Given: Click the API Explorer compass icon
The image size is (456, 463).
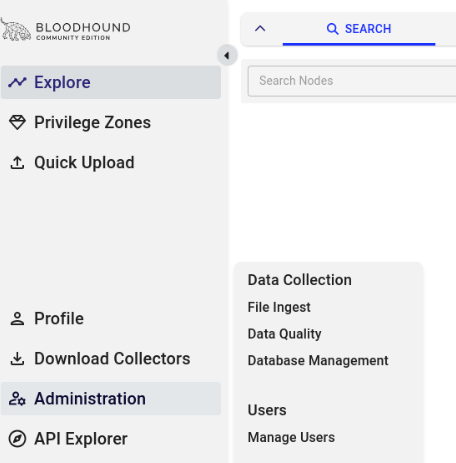Looking at the screenshot, I should [x=17, y=439].
